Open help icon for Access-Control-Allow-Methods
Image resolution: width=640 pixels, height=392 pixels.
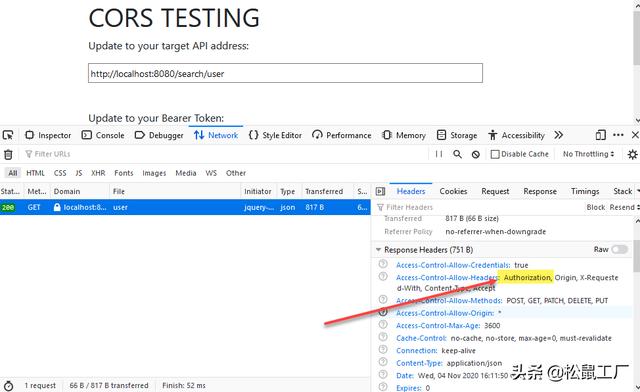[x=383, y=300]
